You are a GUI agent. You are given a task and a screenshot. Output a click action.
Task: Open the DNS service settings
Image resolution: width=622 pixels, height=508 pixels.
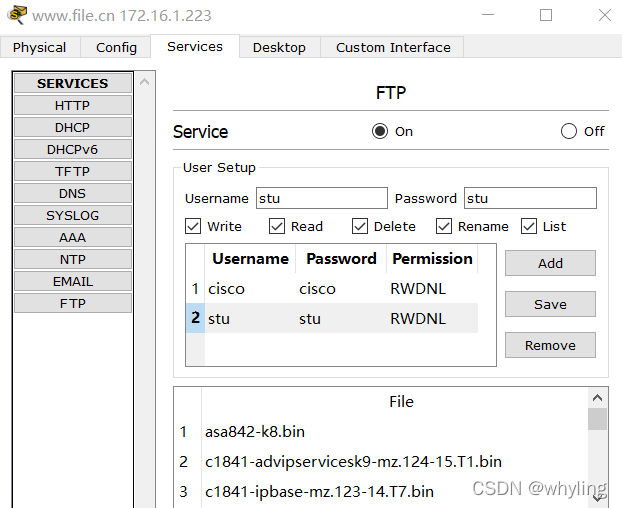(72, 193)
